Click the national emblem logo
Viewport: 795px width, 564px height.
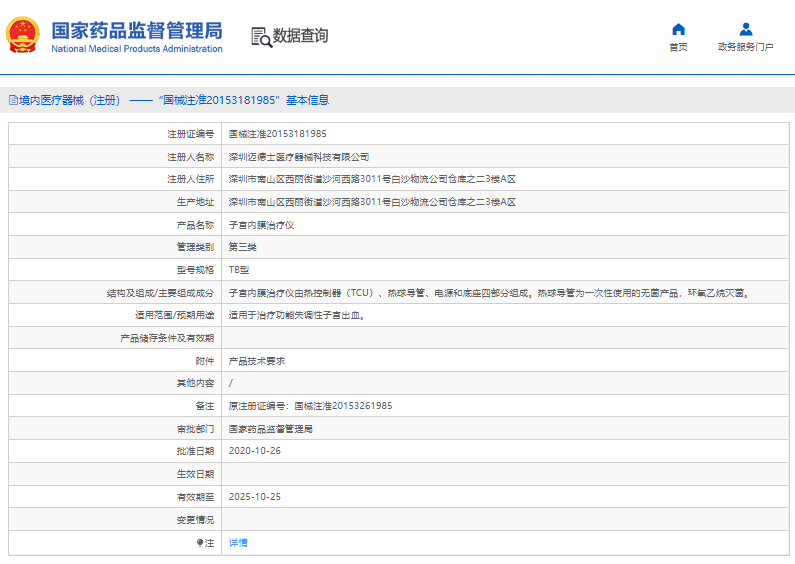click(x=23, y=35)
